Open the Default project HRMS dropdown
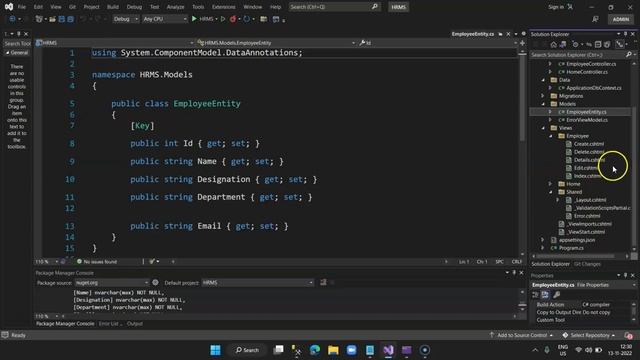640x360 pixels. pyautogui.click(x=258, y=282)
